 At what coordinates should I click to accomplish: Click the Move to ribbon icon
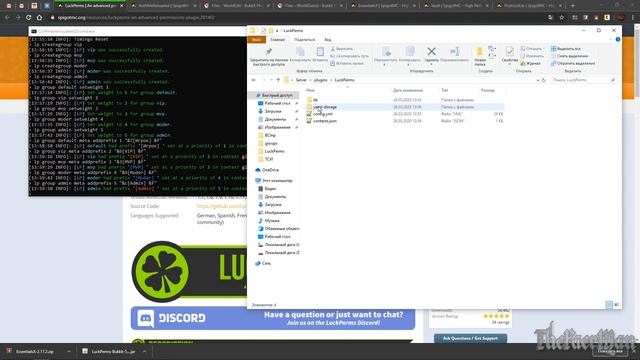pyautogui.click(x=386, y=56)
